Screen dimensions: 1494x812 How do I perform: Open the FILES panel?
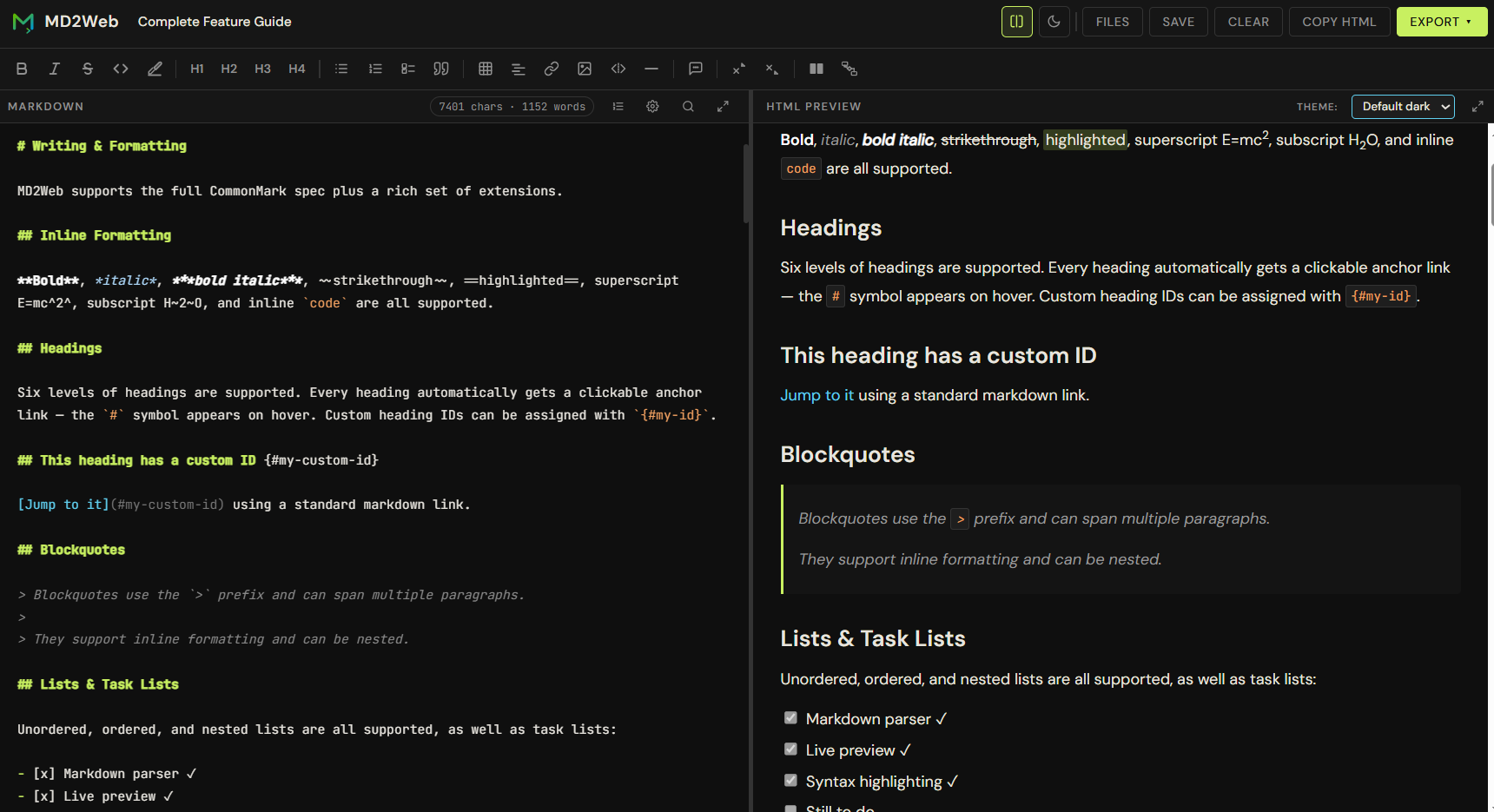(1112, 22)
